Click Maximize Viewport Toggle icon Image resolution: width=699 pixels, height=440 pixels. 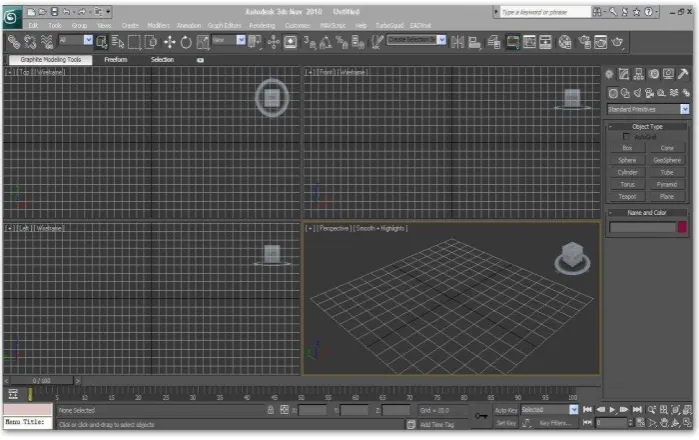click(687, 422)
